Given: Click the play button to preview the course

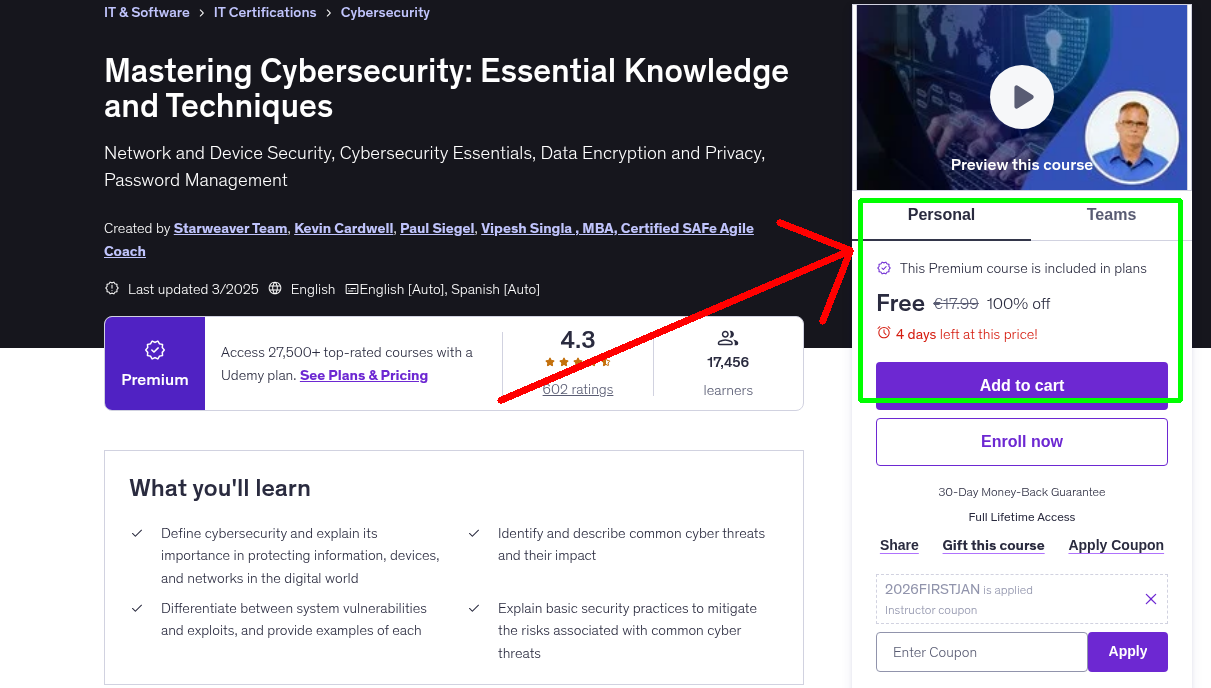Looking at the screenshot, I should click(1021, 97).
